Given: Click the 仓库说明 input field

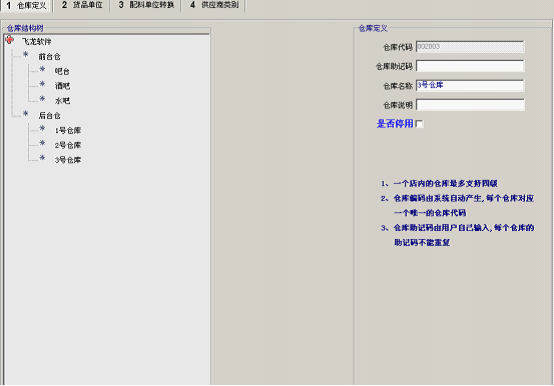Looking at the screenshot, I should click(x=470, y=105).
